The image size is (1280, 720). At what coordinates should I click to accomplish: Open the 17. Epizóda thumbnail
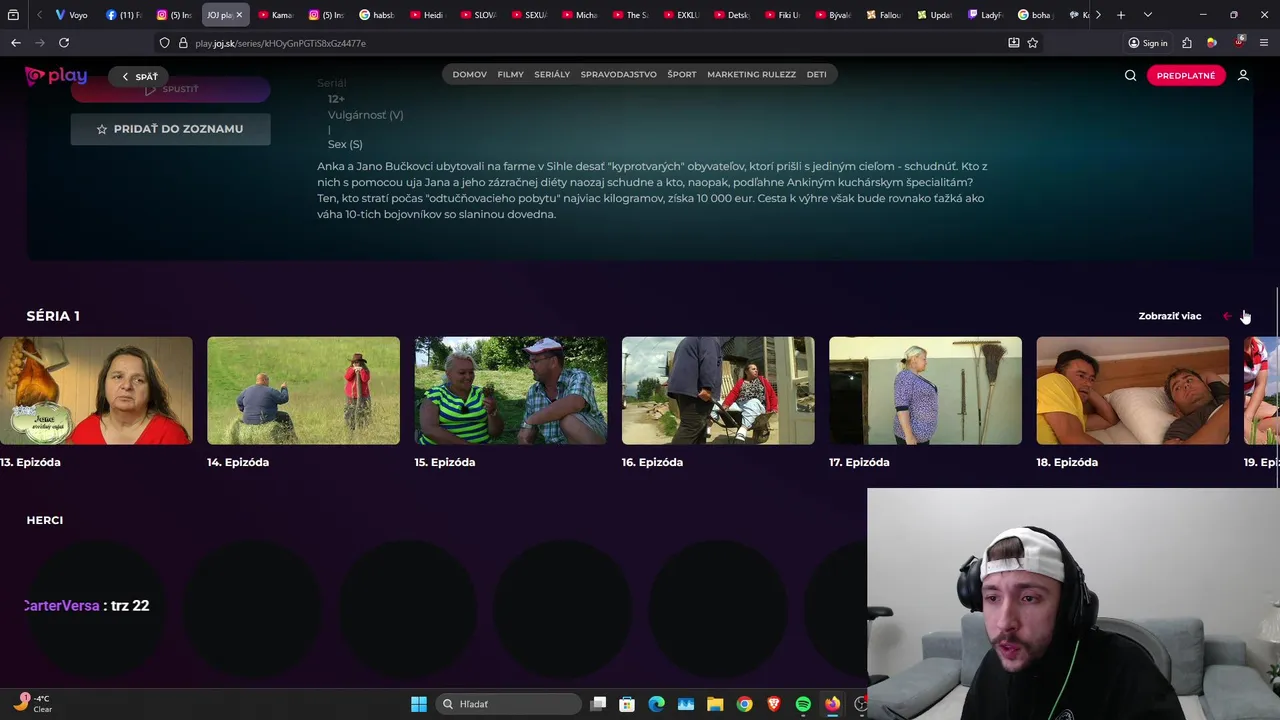pyautogui.click(x=925, y=391)
